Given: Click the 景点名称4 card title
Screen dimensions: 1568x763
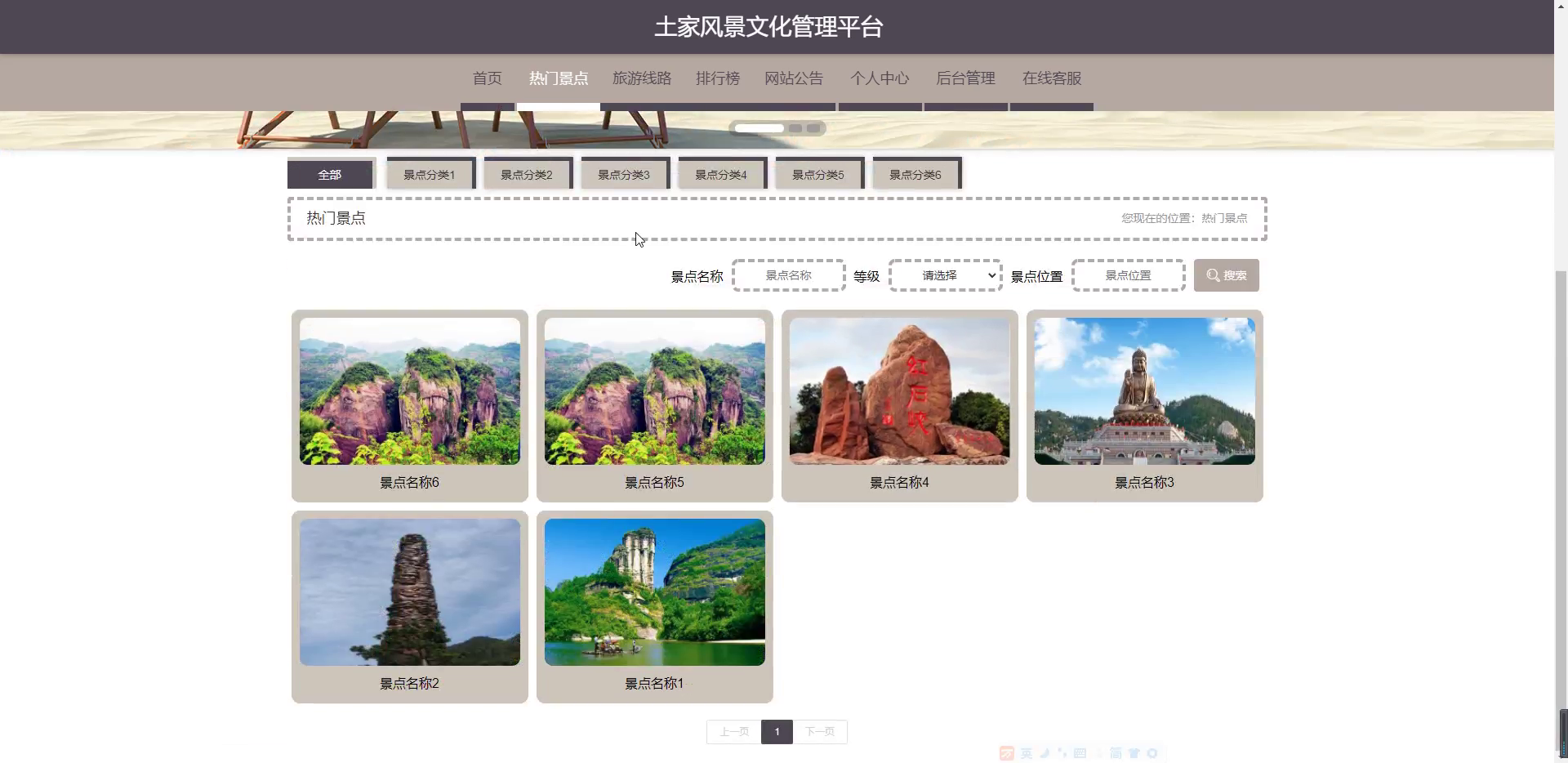Looking at the screenshot, I should point(900,483).
